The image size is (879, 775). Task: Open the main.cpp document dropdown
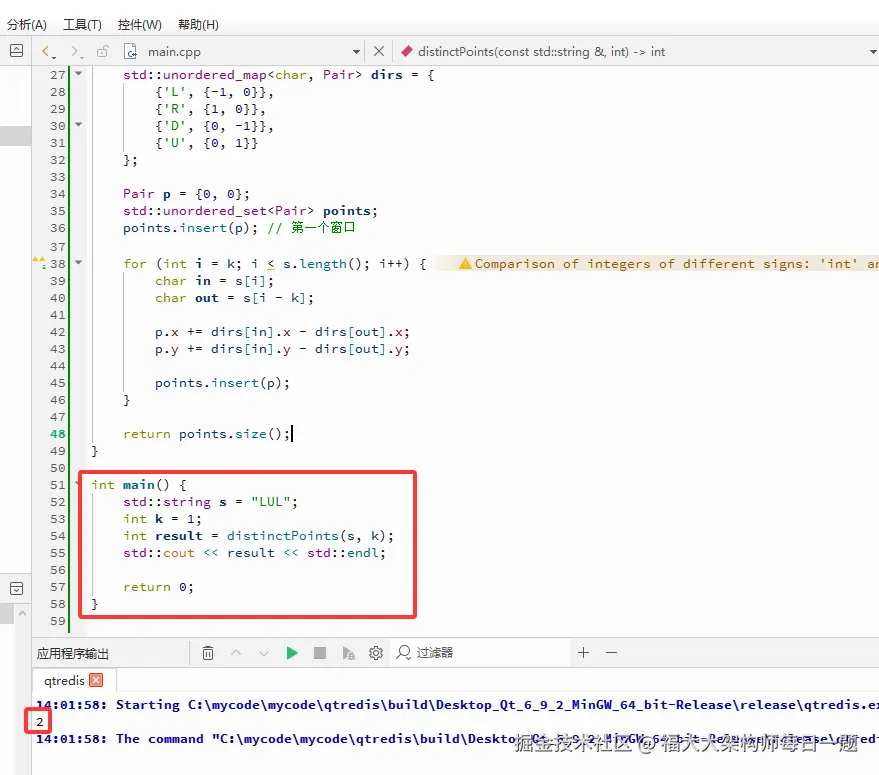coord(356,52)
